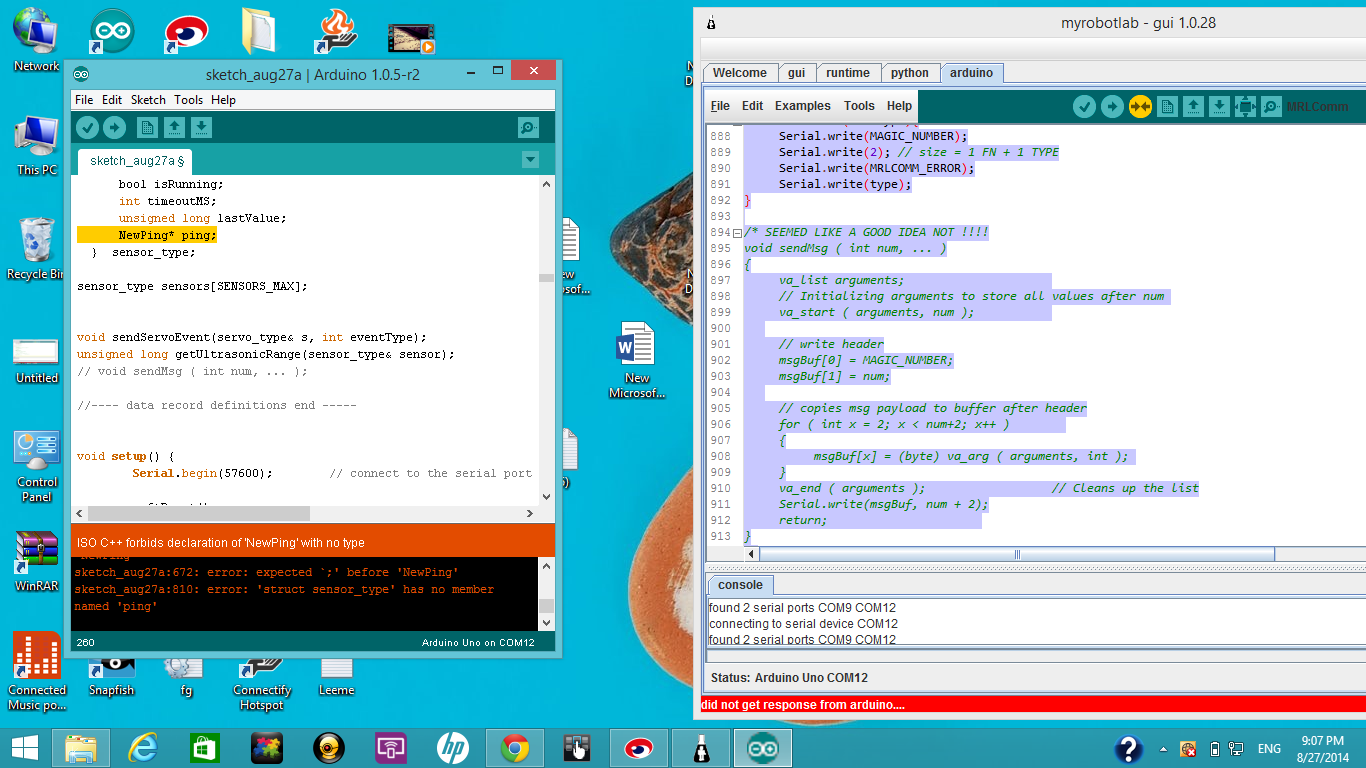This screenshot has height=768, width=1366.
Task: Click yellow connect icon in myrobotlab toolbar
Action: 1140,106
